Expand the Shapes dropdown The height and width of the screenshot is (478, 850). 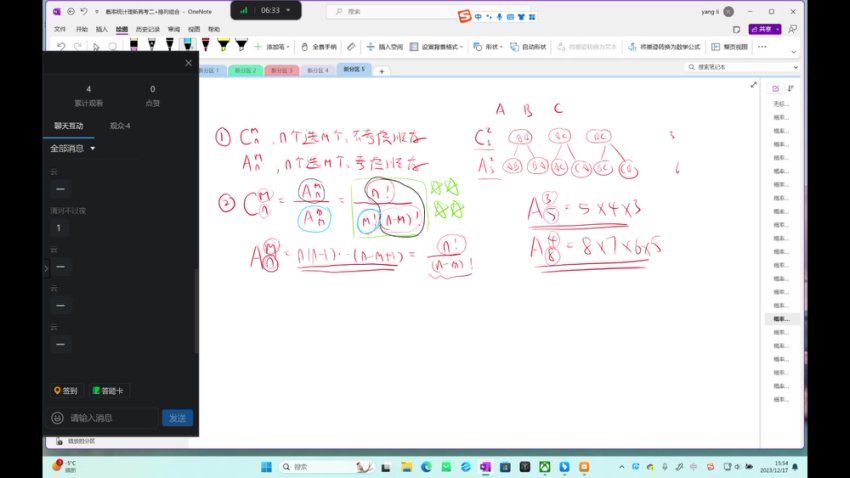489,47
